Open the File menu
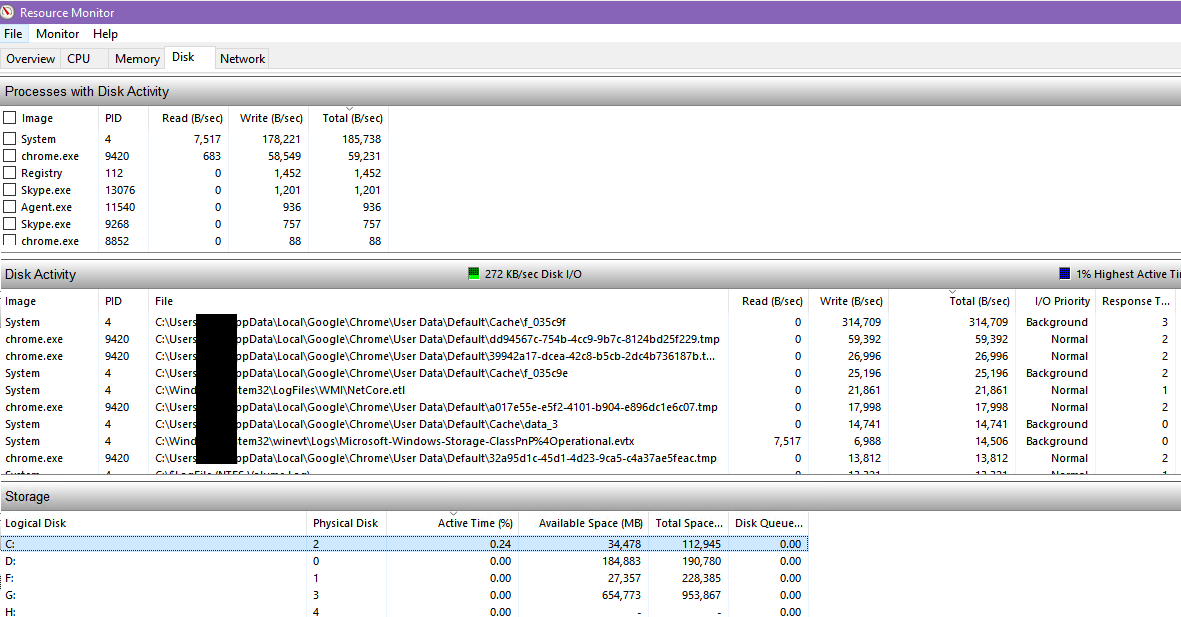1181x617 pixels. (x=14, y=34)
